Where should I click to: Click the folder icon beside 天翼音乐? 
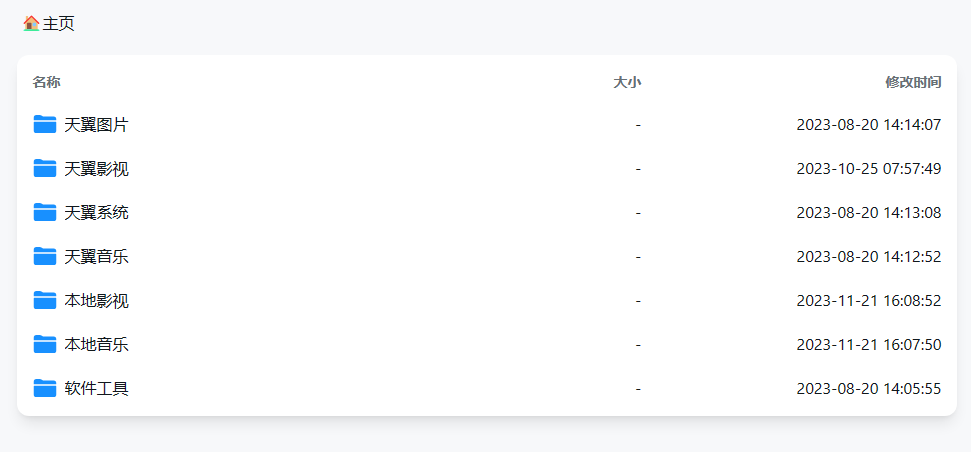44,256
